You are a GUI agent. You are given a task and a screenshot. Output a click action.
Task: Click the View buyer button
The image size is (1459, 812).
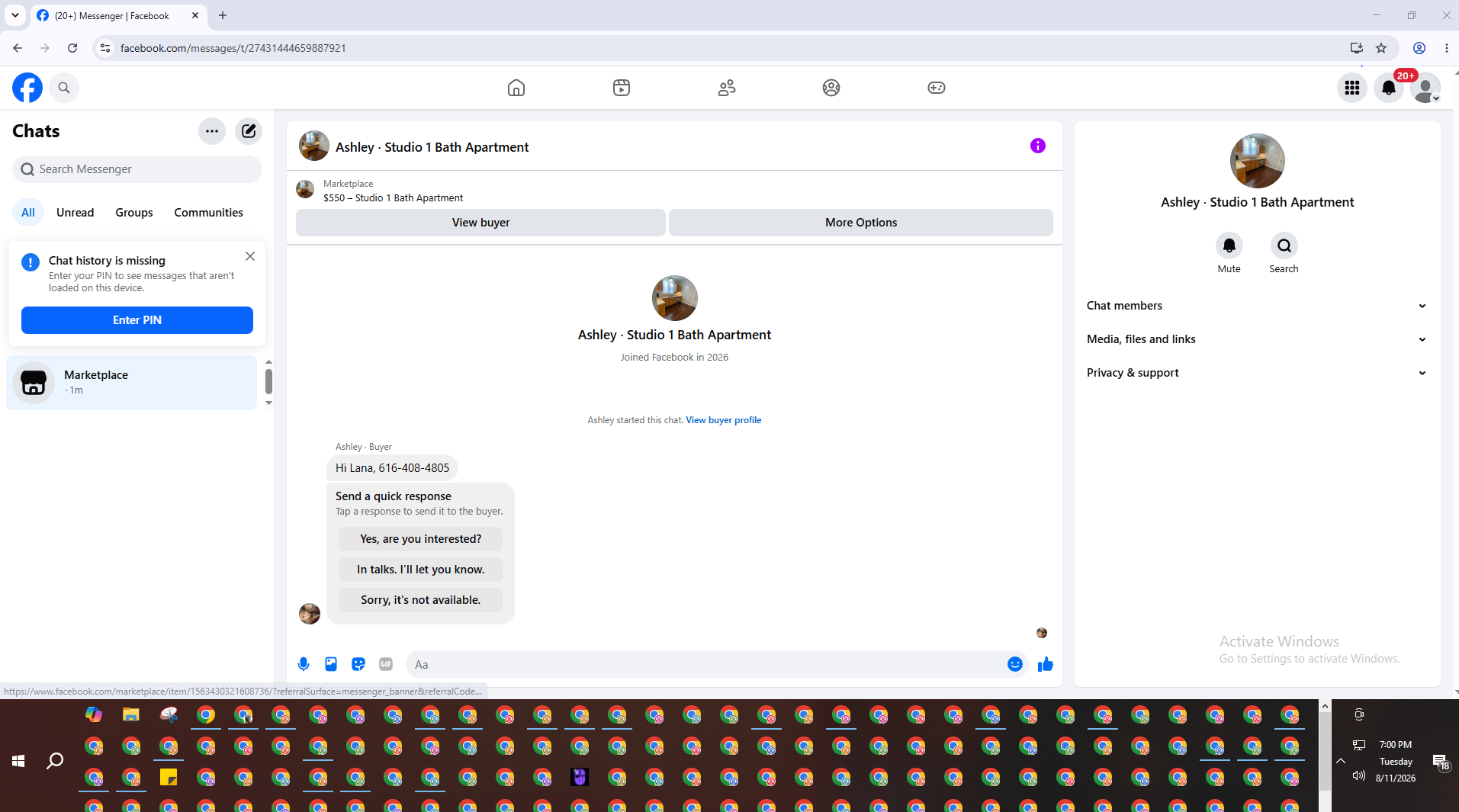[x=480, y=223]
